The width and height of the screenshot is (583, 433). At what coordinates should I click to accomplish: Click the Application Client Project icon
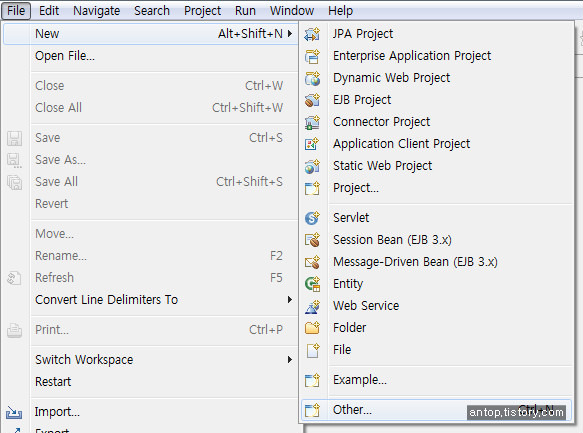(312, 144)
